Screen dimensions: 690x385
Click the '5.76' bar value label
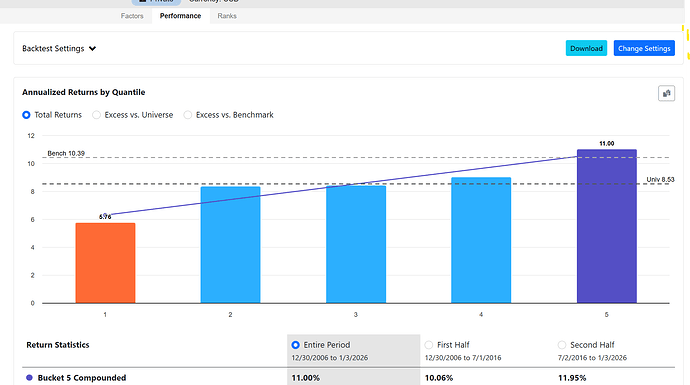point(105,217)
